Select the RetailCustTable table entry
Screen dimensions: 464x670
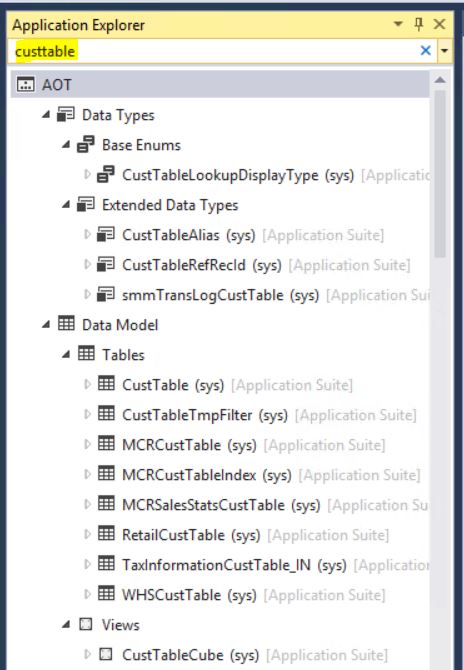pos(191,535)
